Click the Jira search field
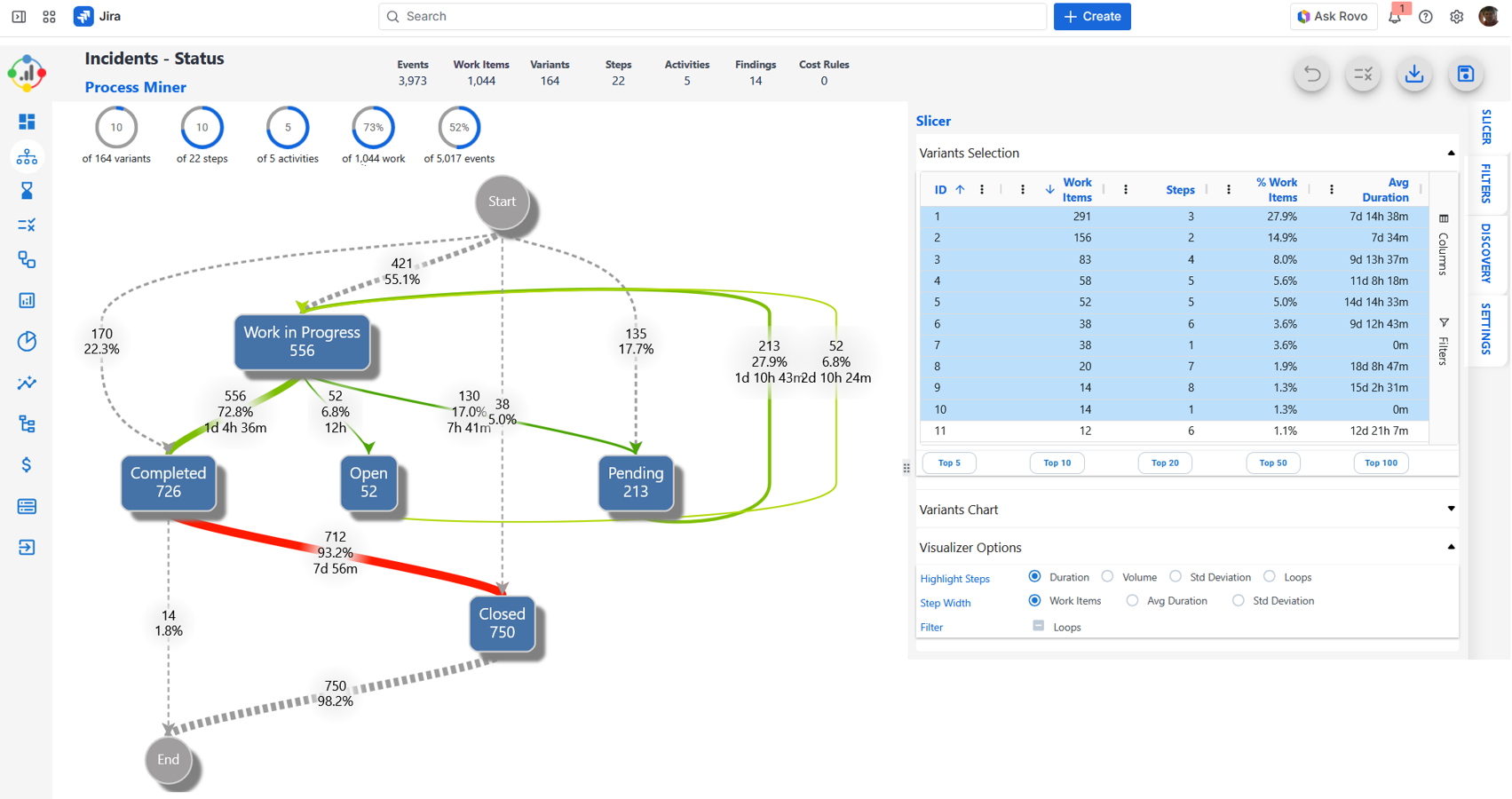The height and width of the screenshot is (799, 1512). (x=712, y=17)
